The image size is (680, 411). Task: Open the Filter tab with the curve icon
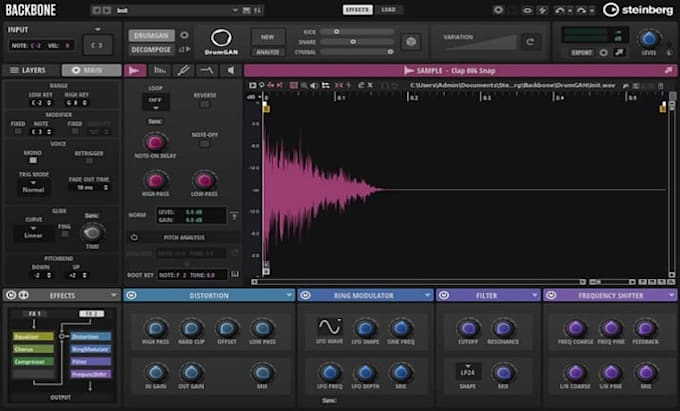(x=207, y=70)
